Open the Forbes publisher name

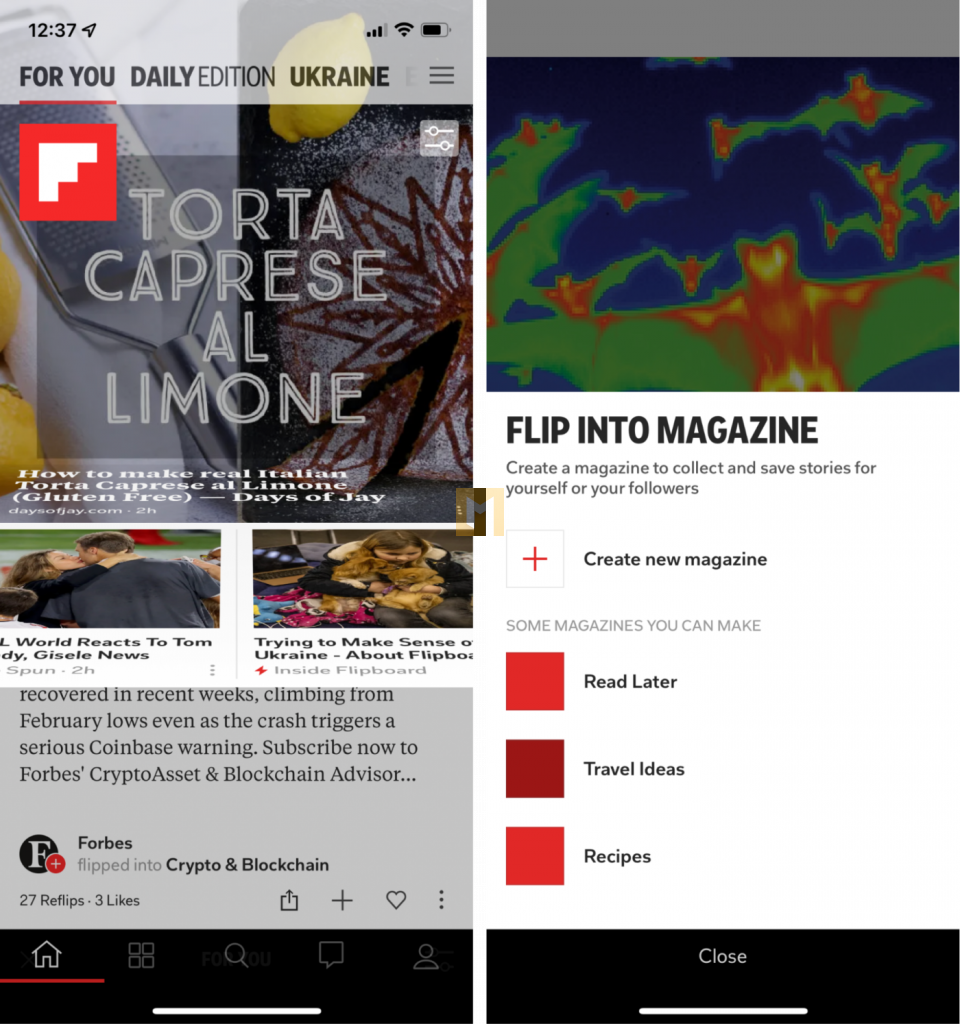click(105, 843)
